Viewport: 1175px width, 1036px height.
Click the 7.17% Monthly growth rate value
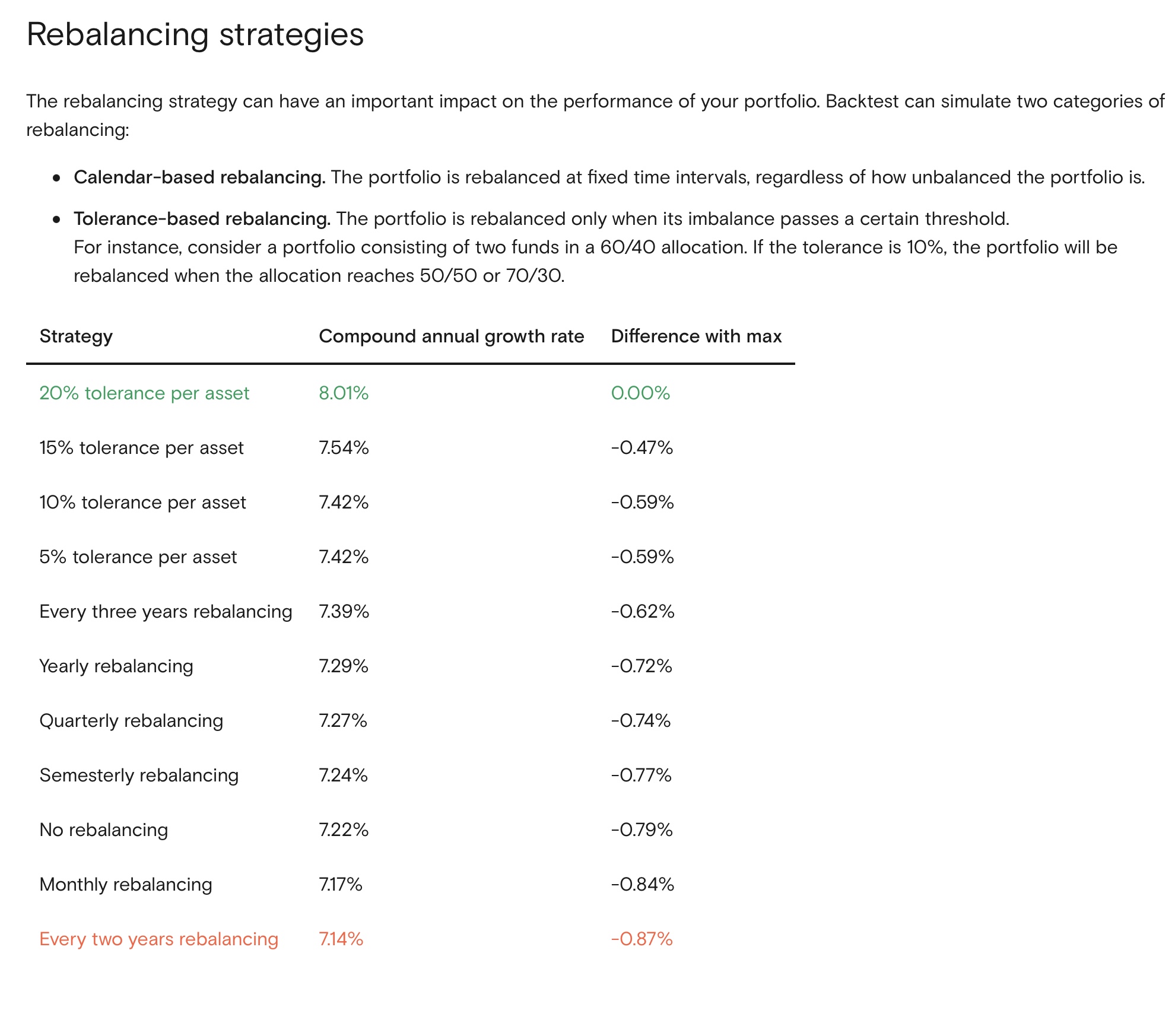(341, 885)
